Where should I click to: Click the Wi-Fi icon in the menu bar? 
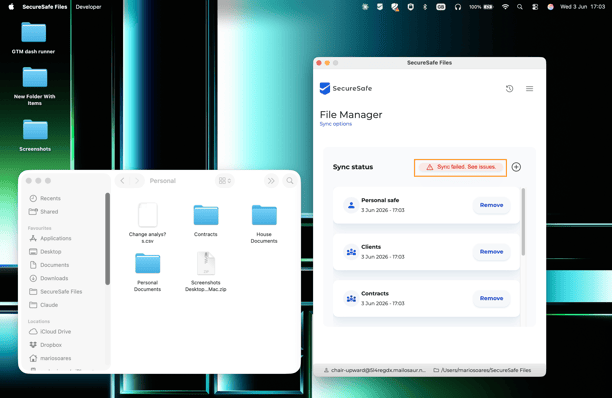[505, 7]
